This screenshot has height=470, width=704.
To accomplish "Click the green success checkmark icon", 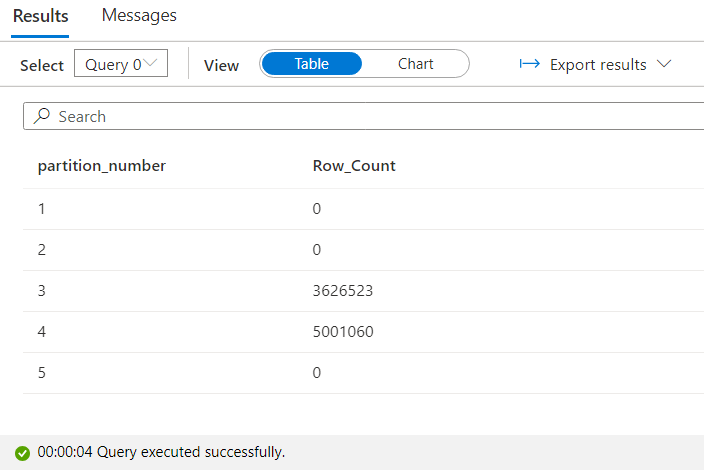I will point(22,453).
